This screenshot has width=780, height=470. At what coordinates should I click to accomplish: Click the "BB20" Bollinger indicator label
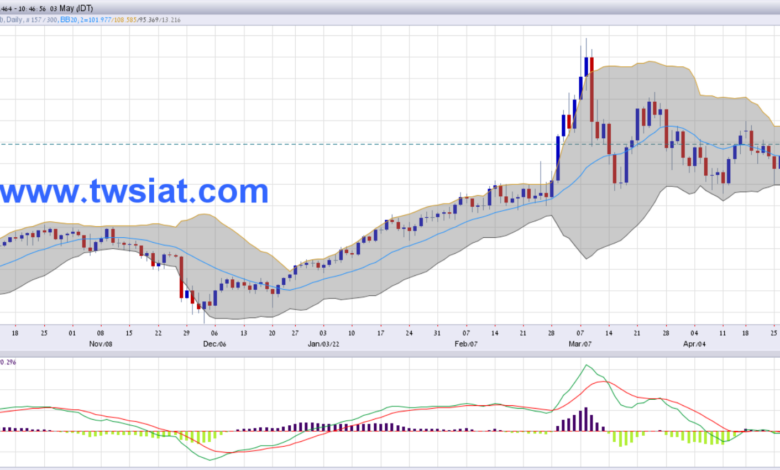pos(69,20)
